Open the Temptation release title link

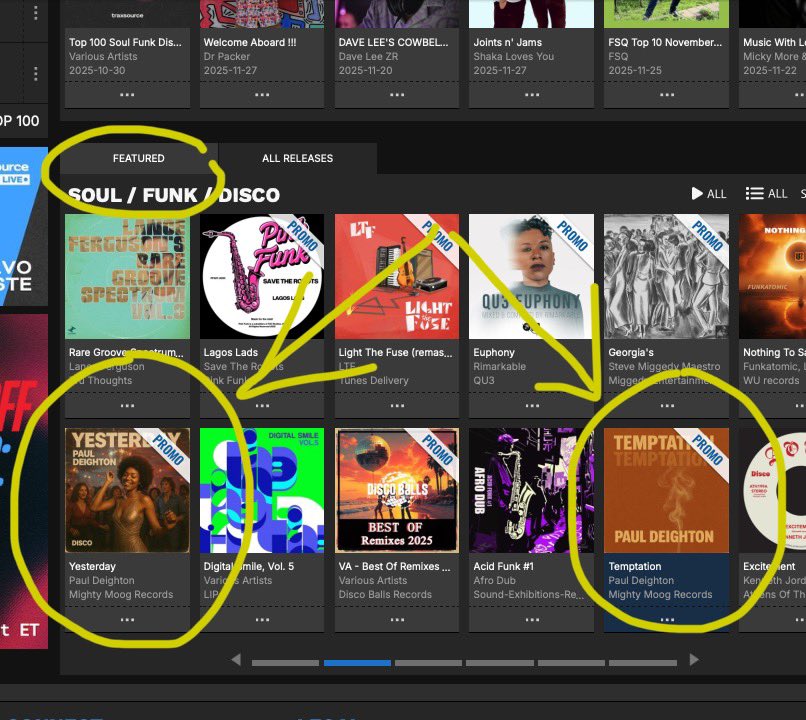tap(635, 566)
